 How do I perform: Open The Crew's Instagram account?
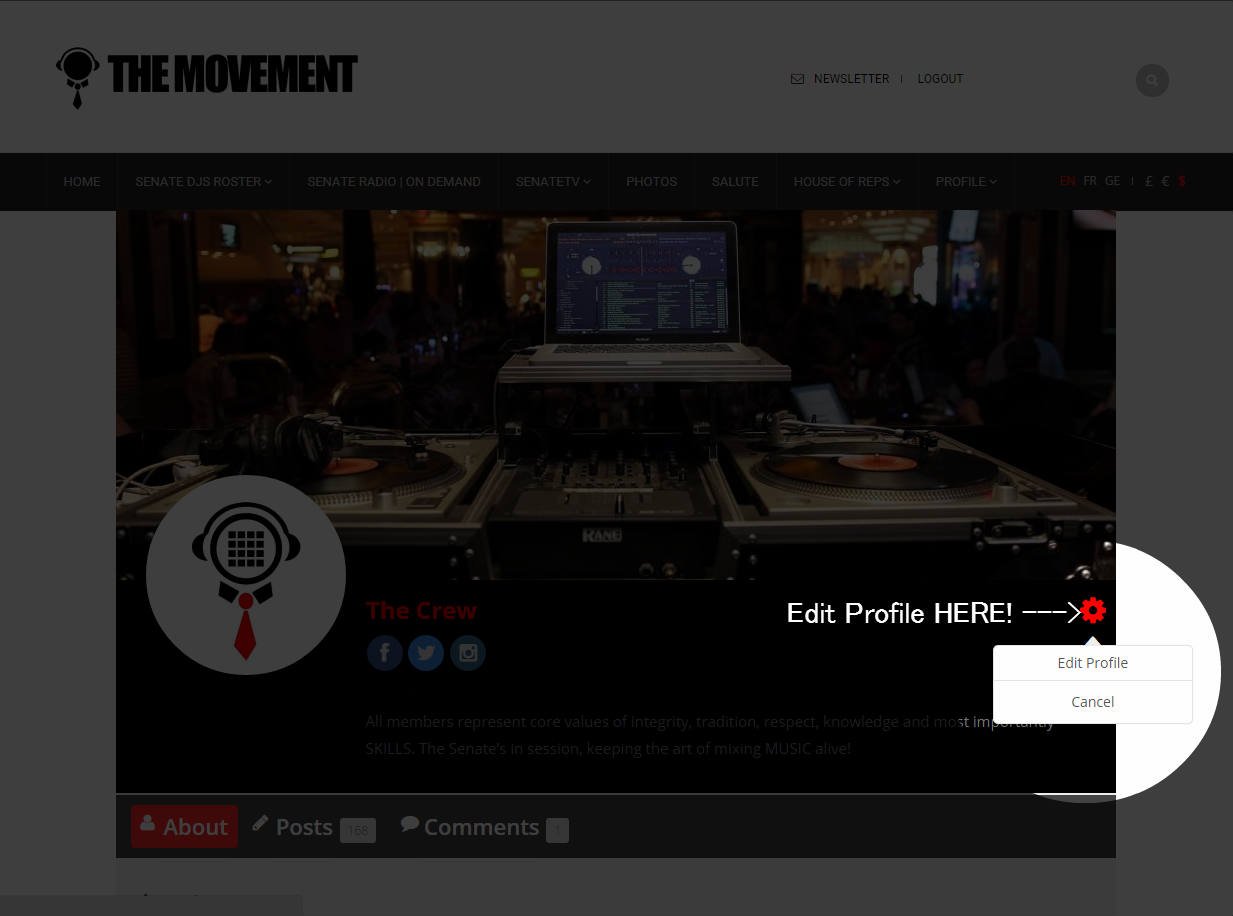[x=468, y=652]
